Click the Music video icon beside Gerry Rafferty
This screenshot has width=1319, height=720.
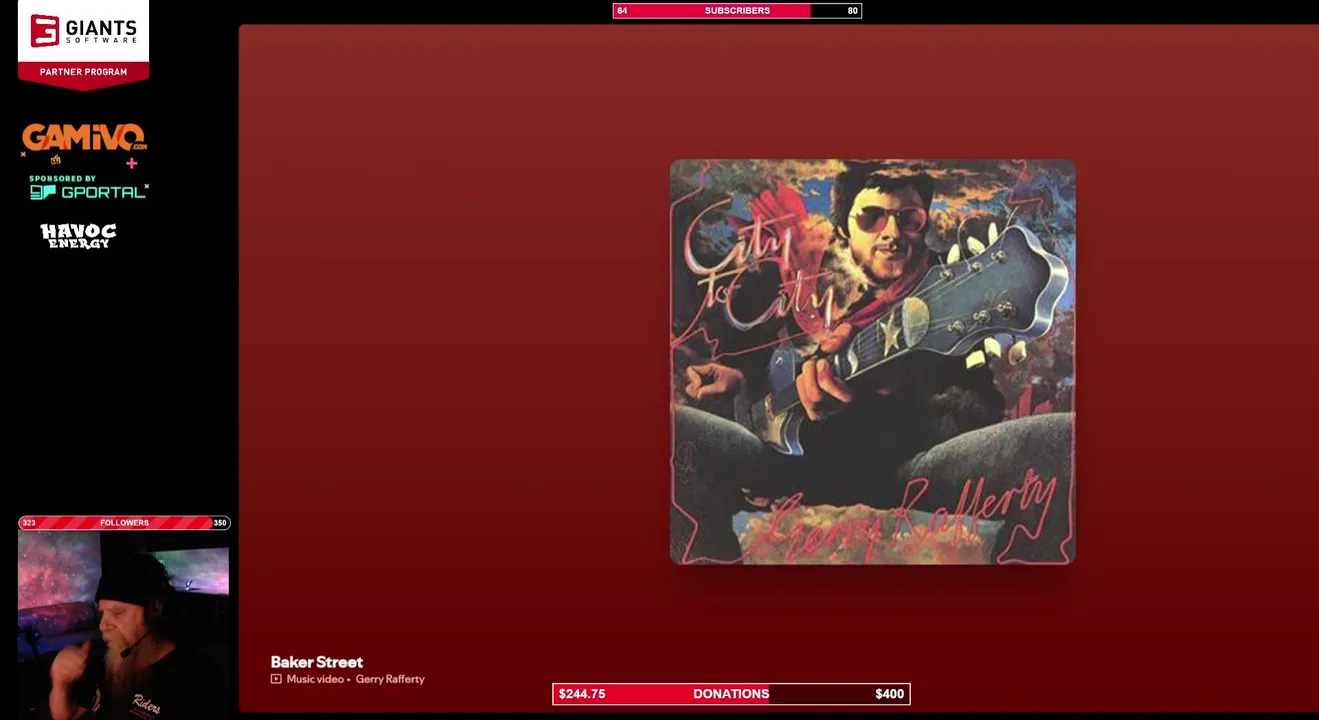pos(276,679)
